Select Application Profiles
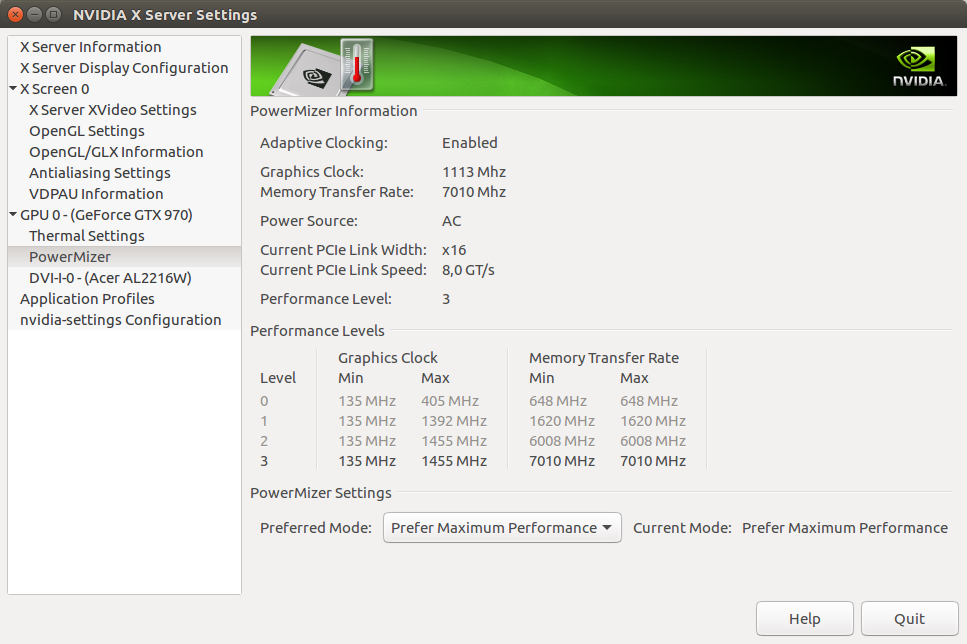This screenshot has width=967, height=644. point(87,298)
